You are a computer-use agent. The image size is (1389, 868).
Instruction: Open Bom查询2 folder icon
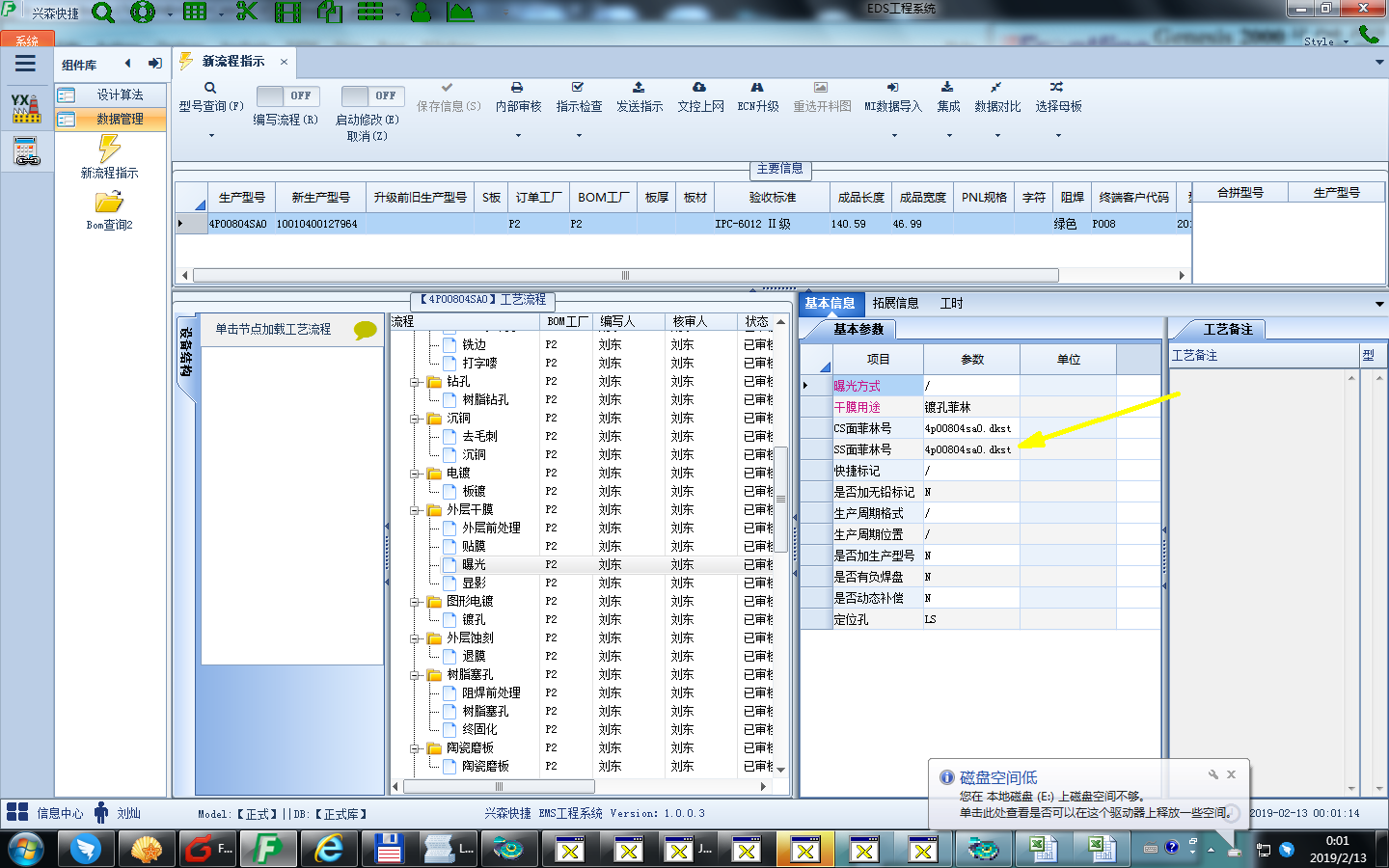pyautogui.click(x=109, y=202)
